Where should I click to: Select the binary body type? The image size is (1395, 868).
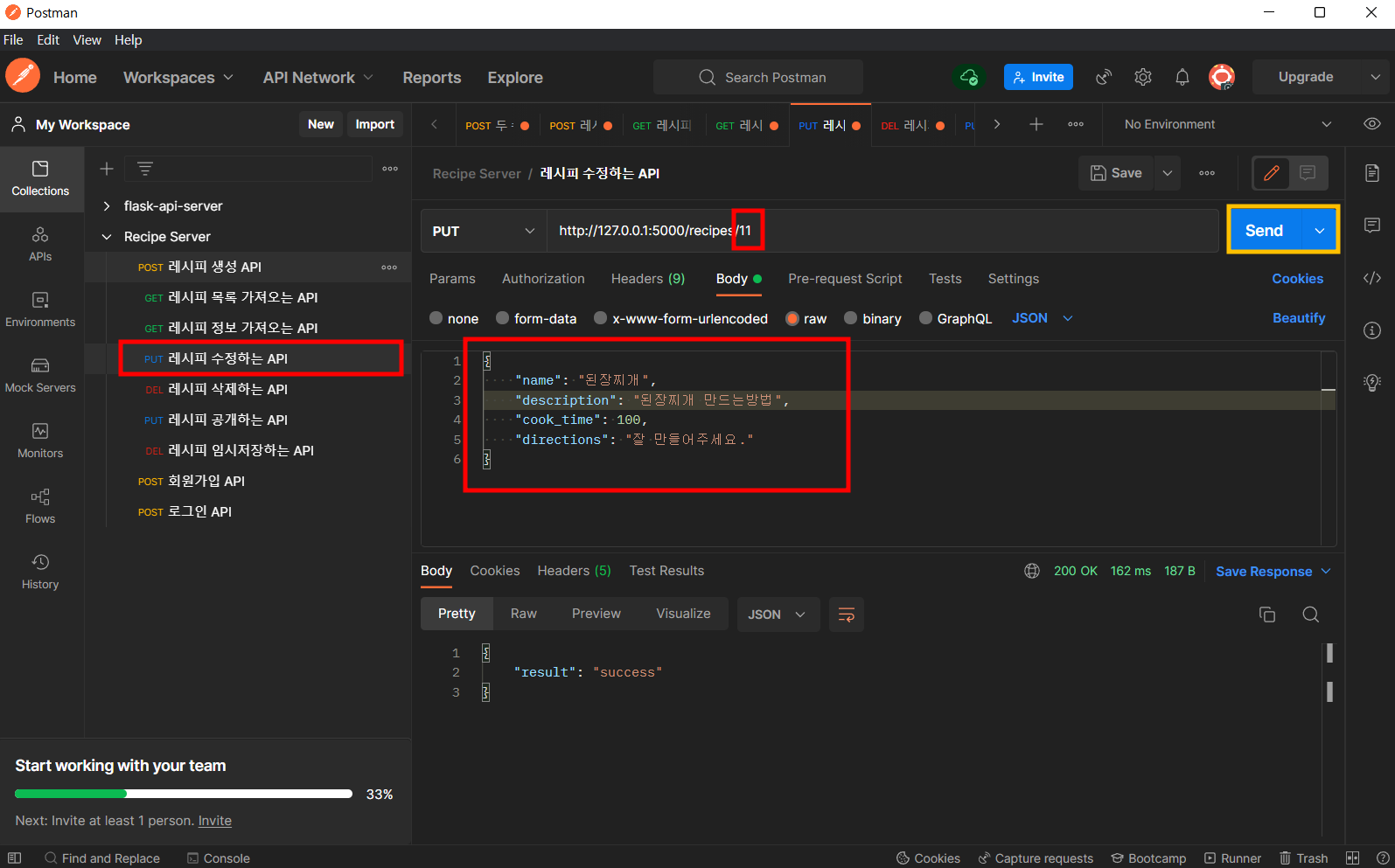click(x=872, y=318)
